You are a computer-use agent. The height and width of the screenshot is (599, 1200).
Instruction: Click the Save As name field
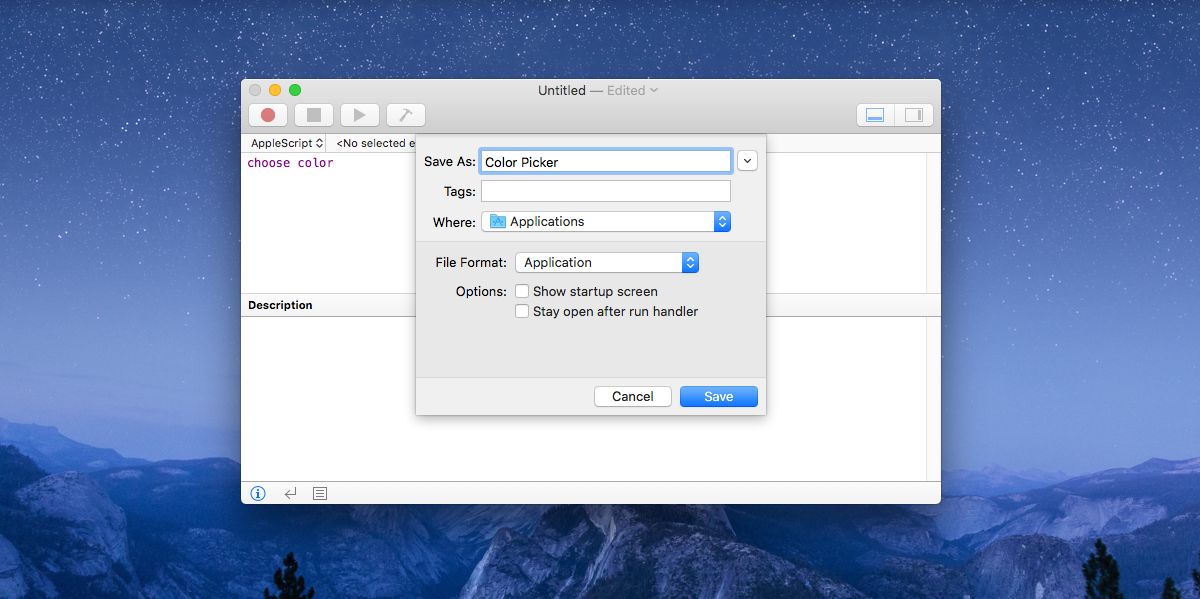click(605, 162)
